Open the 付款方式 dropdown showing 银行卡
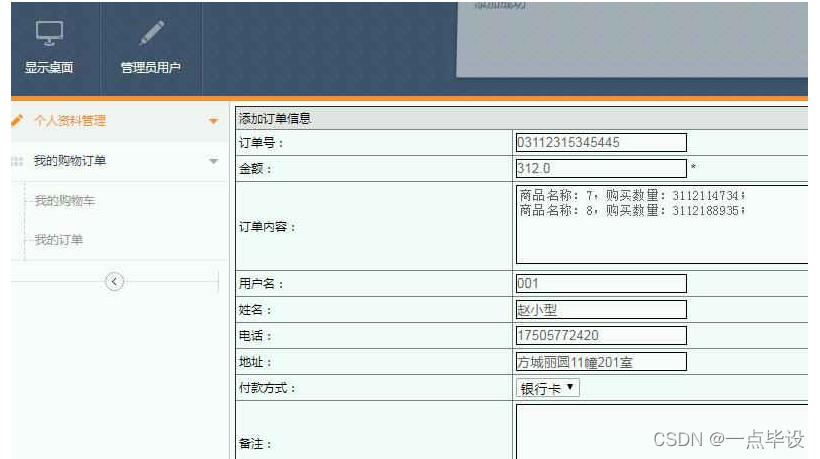The width and height of the screenshot is (820, 459). (548, 388)
